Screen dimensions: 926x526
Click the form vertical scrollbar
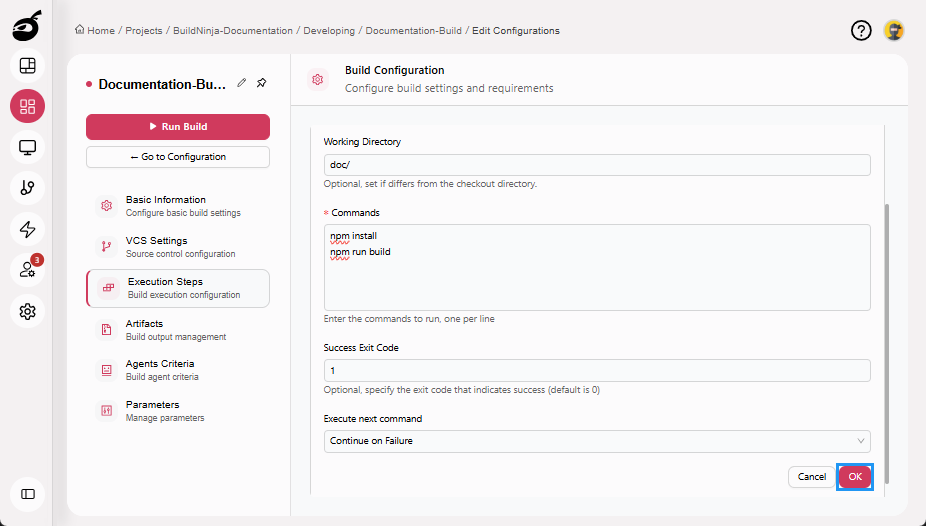coord(886,344)
